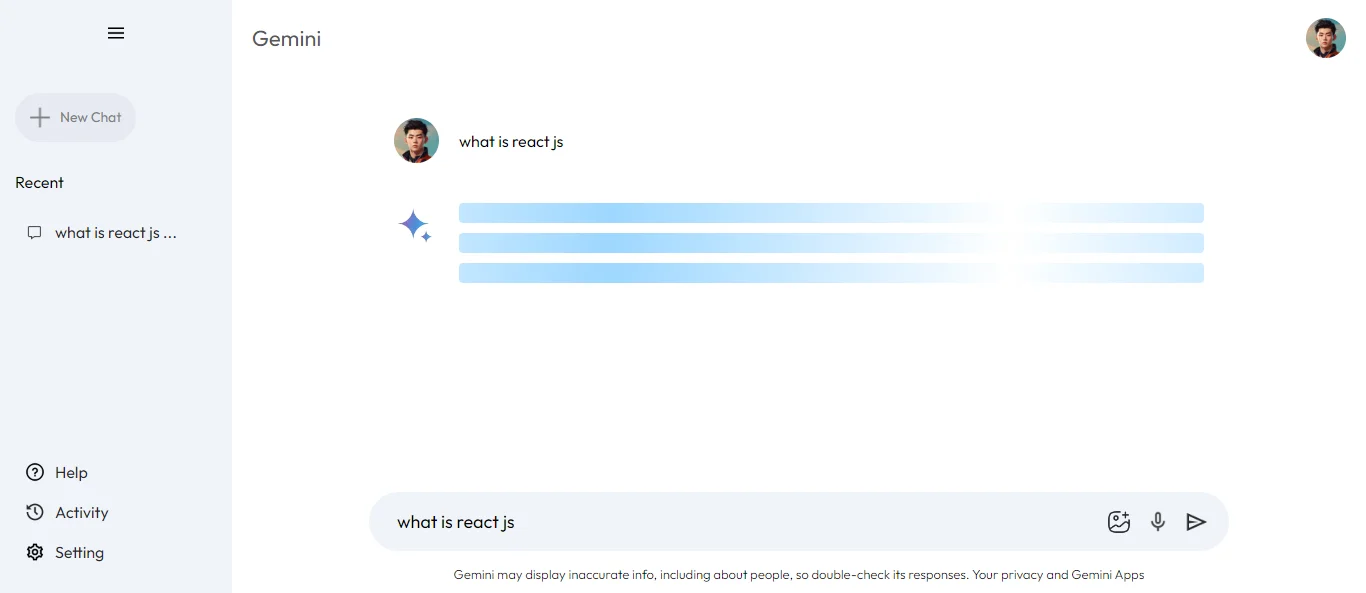Click the Gemini title heading

[287, 39]
